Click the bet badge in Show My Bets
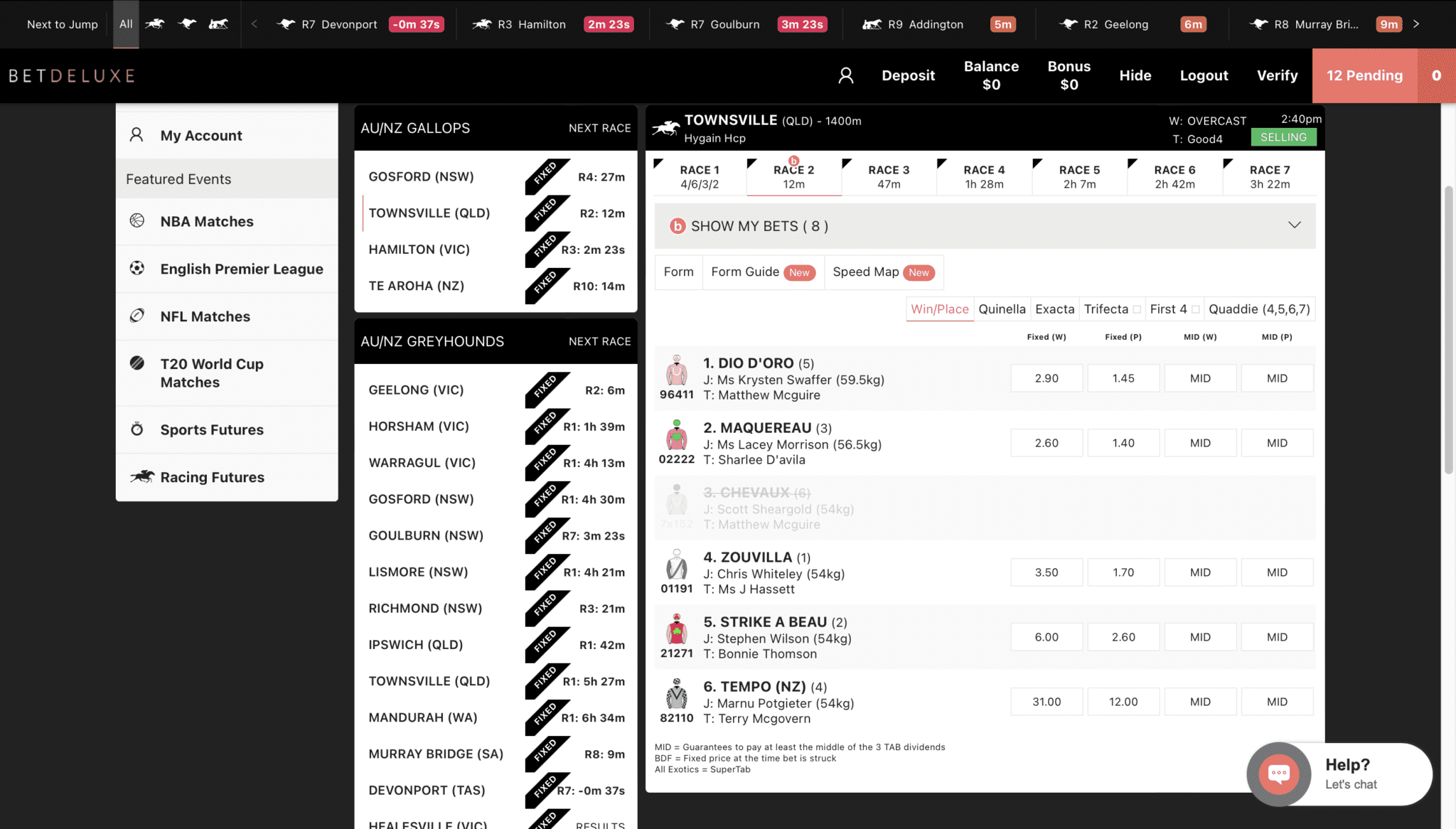1456x829 pixels. click(x=678, y=226)
